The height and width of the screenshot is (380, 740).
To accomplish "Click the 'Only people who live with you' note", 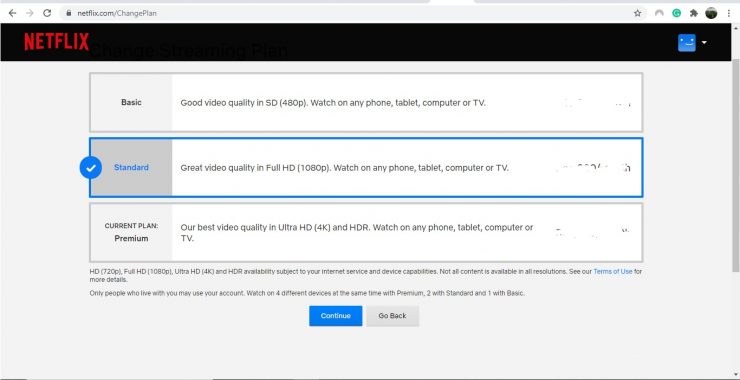I will pos(307,293).
